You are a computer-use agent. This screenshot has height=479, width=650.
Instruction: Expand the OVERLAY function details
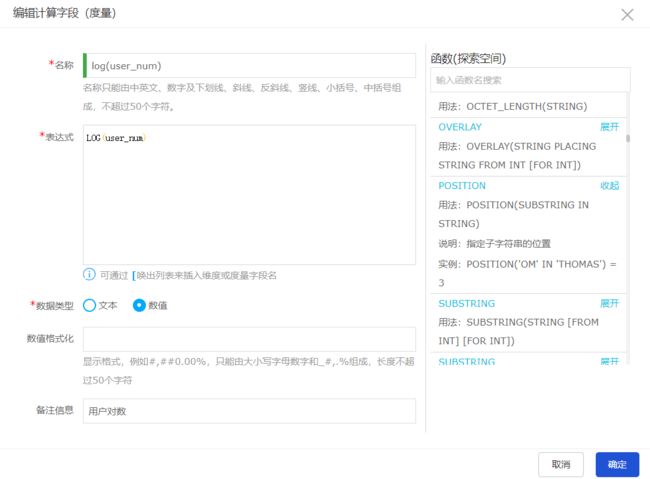[x=609, y=127]
